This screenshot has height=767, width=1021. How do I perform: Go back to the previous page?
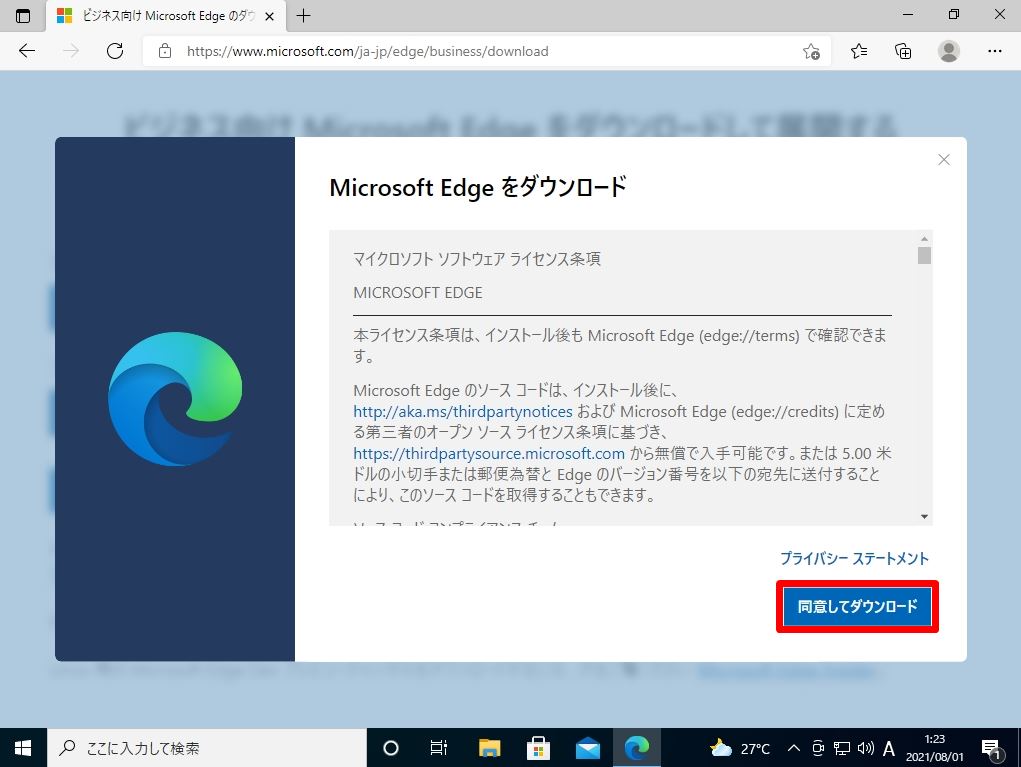click(x=27, y=51)
